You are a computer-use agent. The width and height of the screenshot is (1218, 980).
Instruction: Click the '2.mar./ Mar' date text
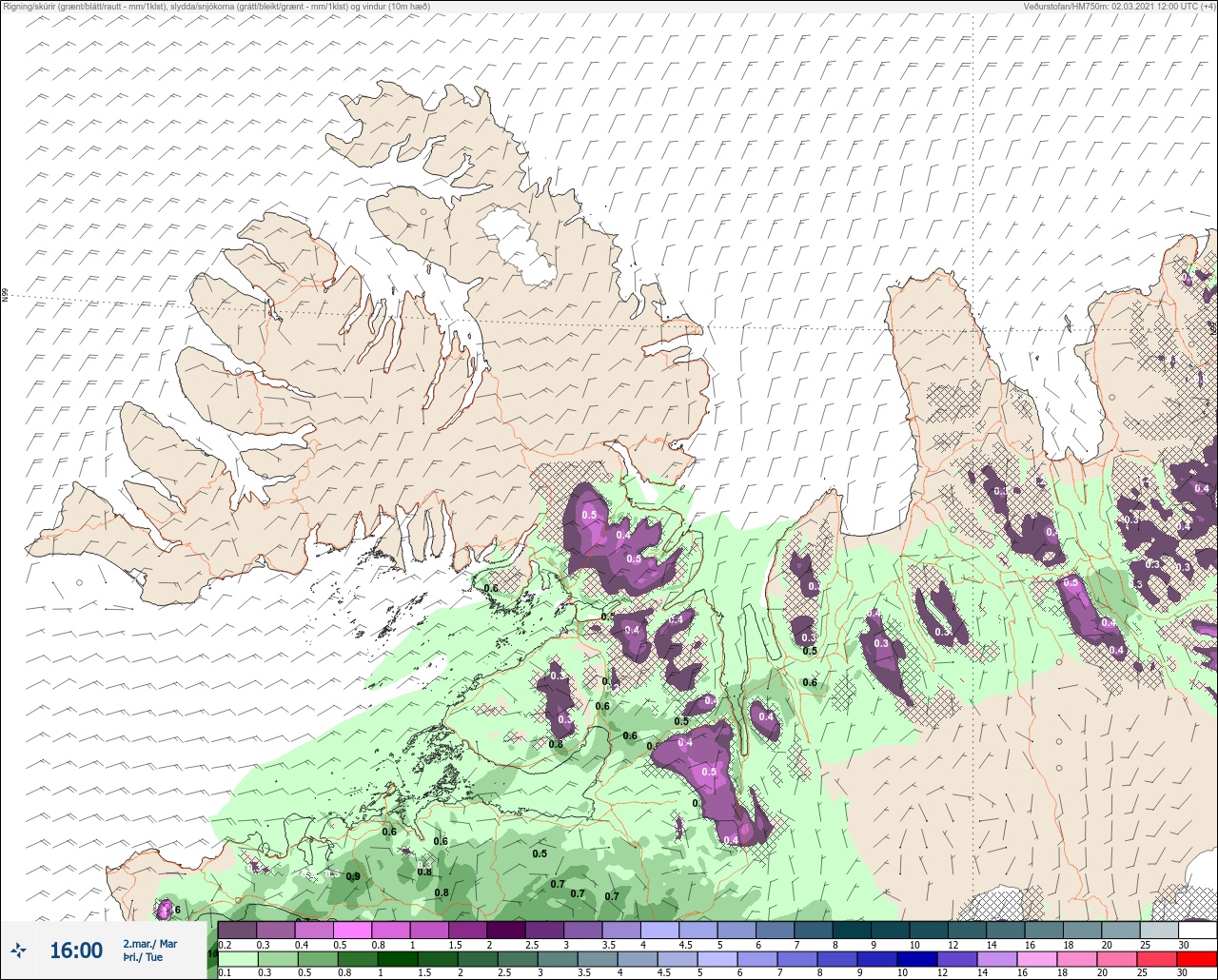pos(150,944)
